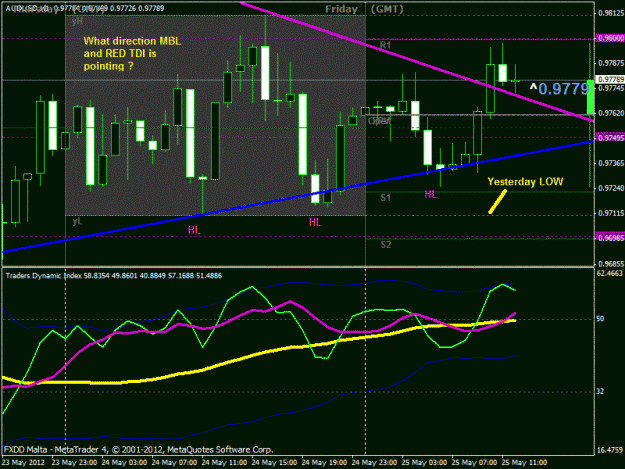Image resolution: width=625 pixels, height=469 pixels.
Task: Click the magenta-highlighted 0.96985 price level
Action: tap(610, 238)
